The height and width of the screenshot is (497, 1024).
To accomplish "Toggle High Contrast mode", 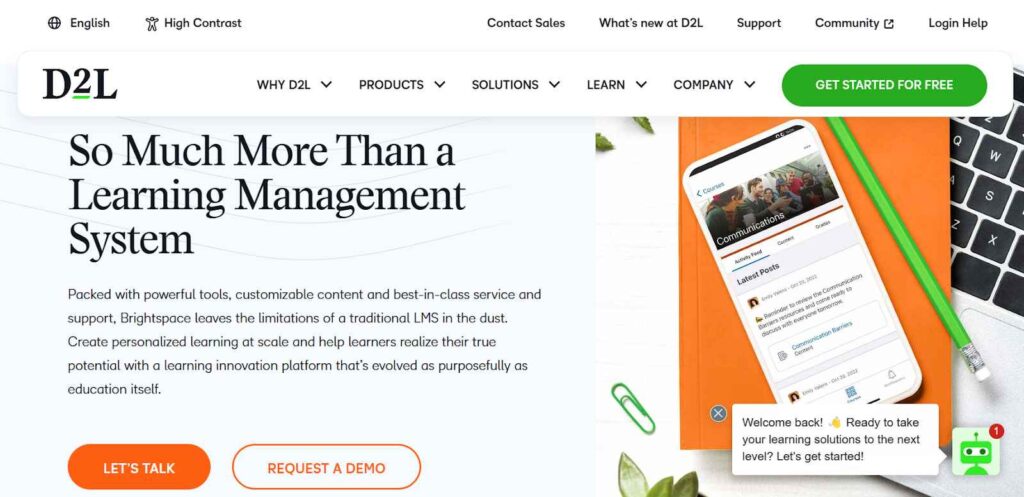I will pos(193,23).
